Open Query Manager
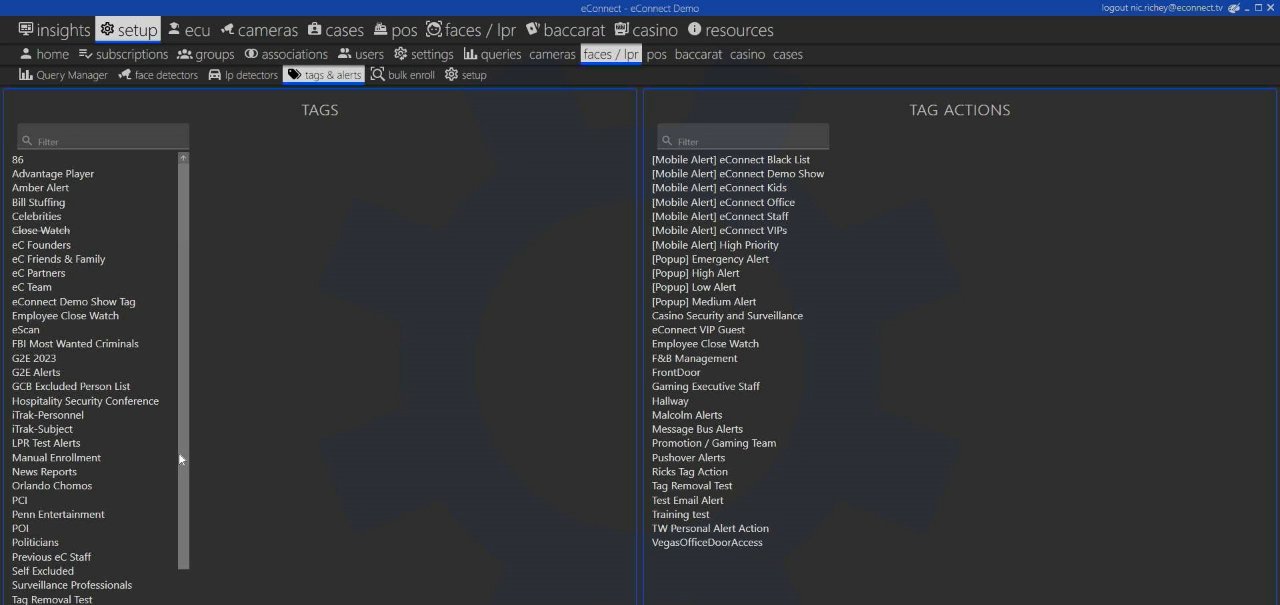The image size is (1280, 605). click(63, 75)
